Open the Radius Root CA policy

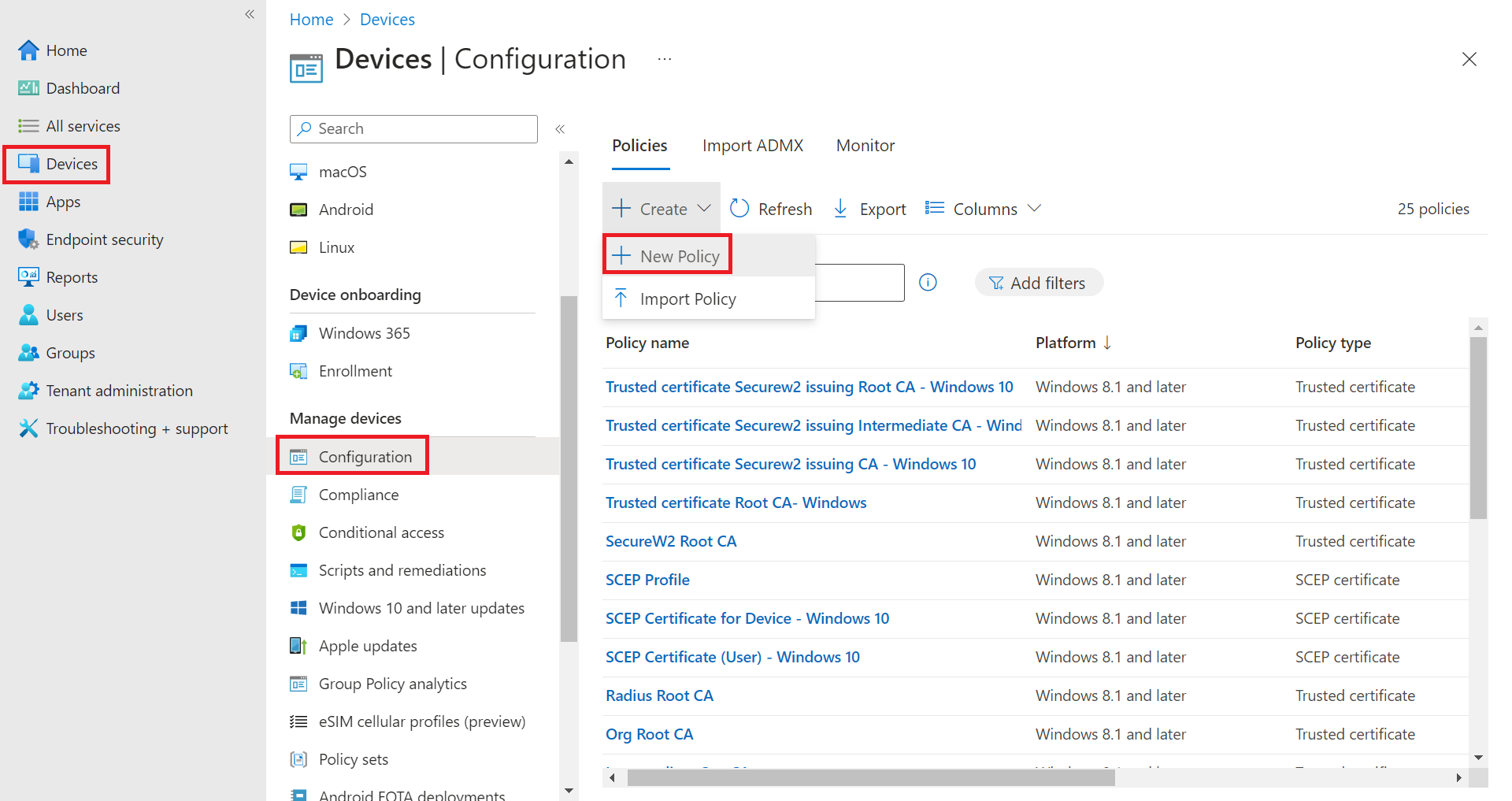[659, 695]
